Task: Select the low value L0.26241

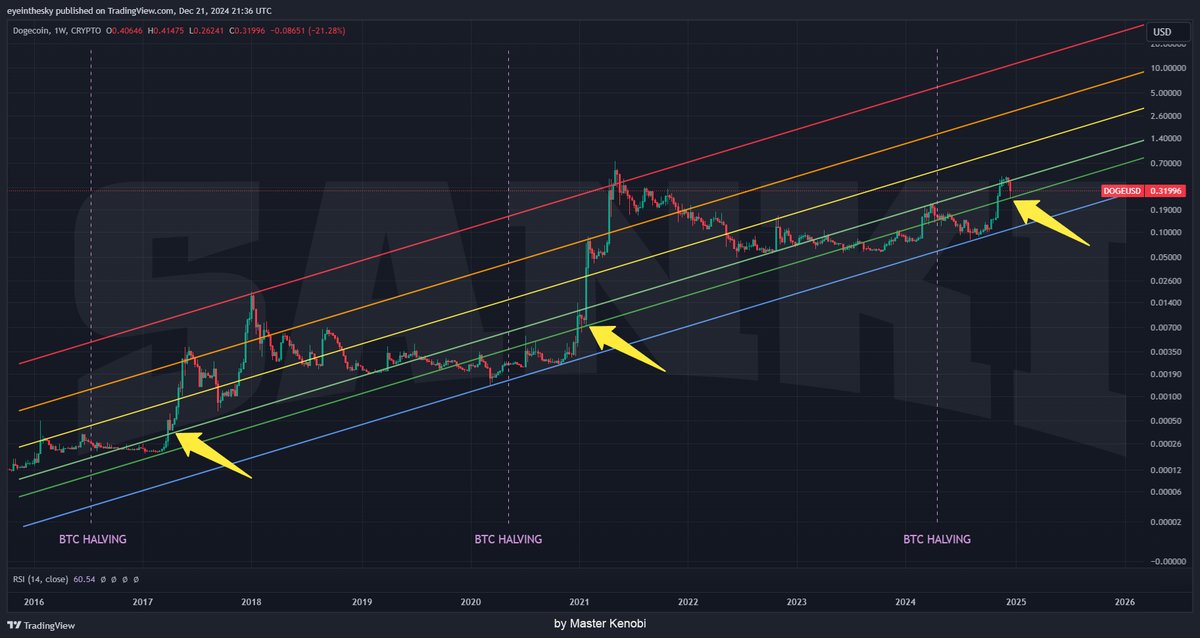Action: click(208, 29)
